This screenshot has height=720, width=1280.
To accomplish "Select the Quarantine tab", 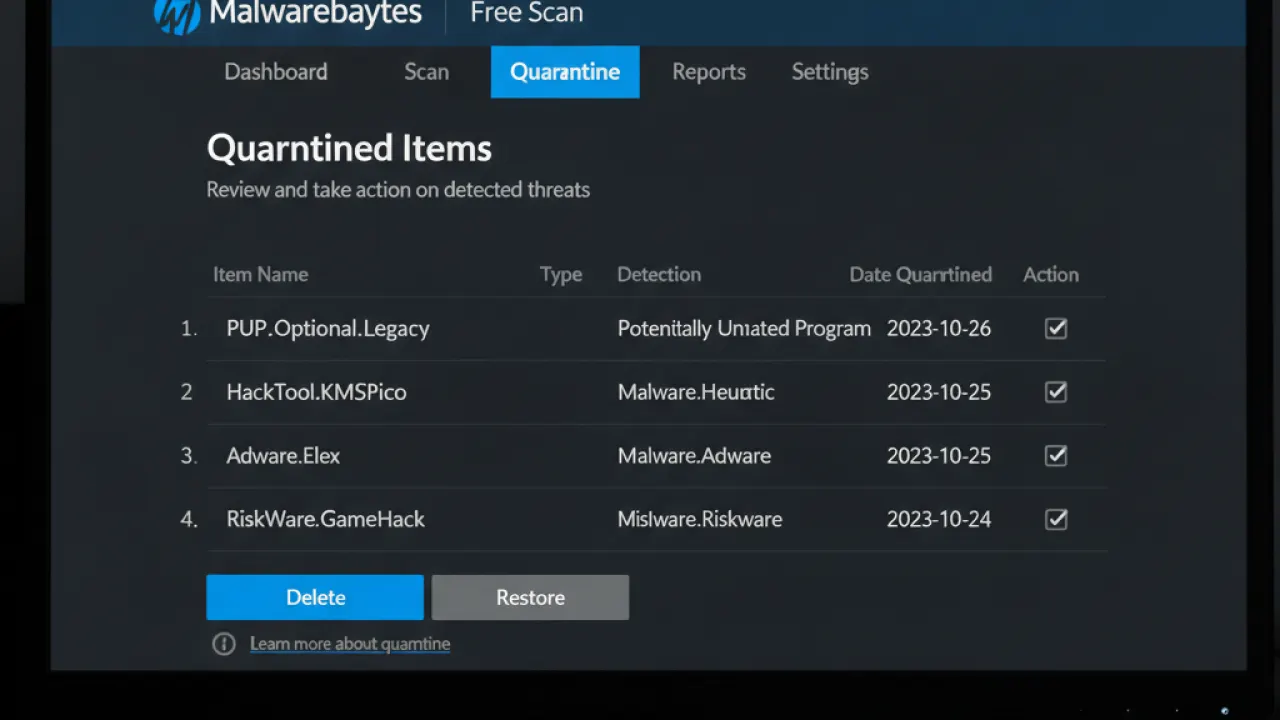I will point(565,72).
